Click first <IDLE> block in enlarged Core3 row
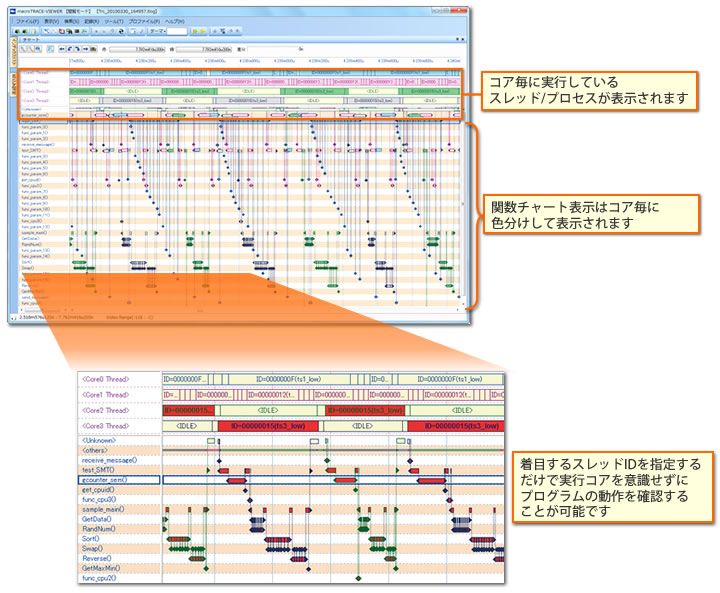Image resolution: width=720 pixels, height=593 pixels. click(x=187, y=426)
